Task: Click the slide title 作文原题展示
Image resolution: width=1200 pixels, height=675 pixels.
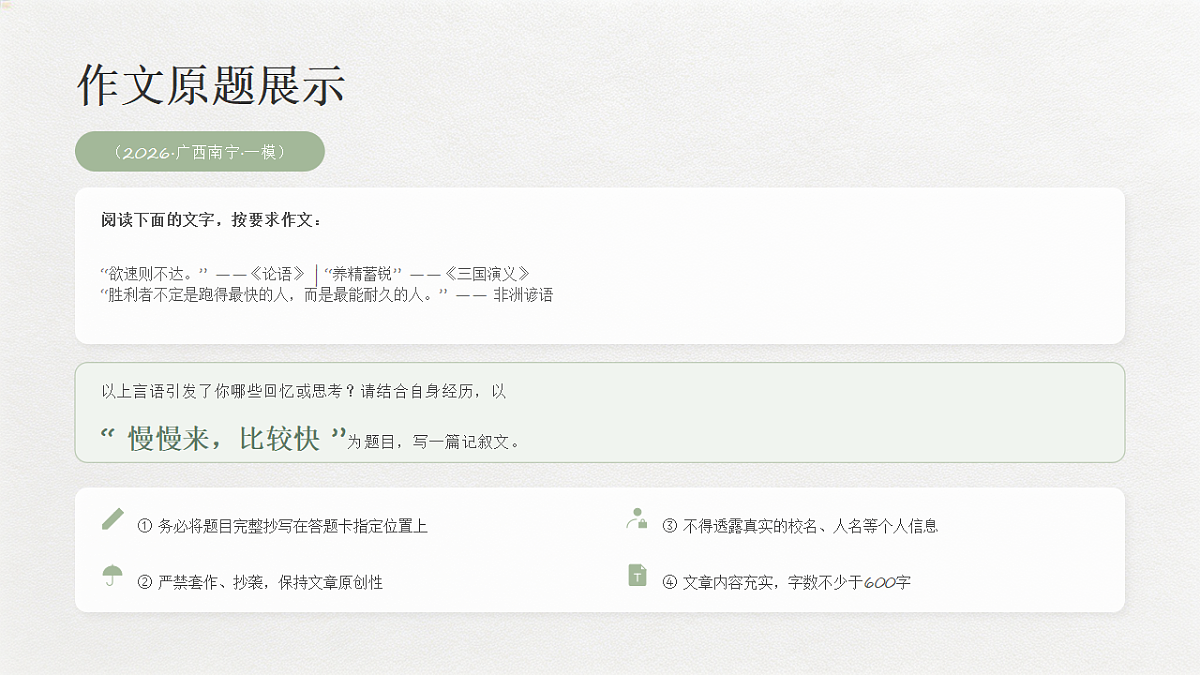Action: [x=212, y=85]
